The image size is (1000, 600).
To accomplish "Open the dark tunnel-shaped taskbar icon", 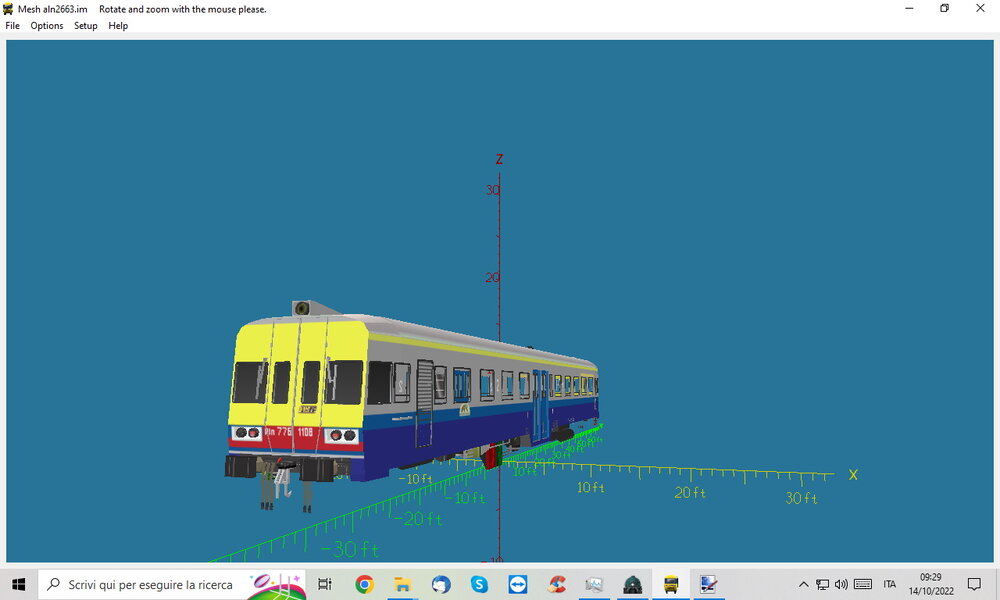I will [x=632, y=584].
